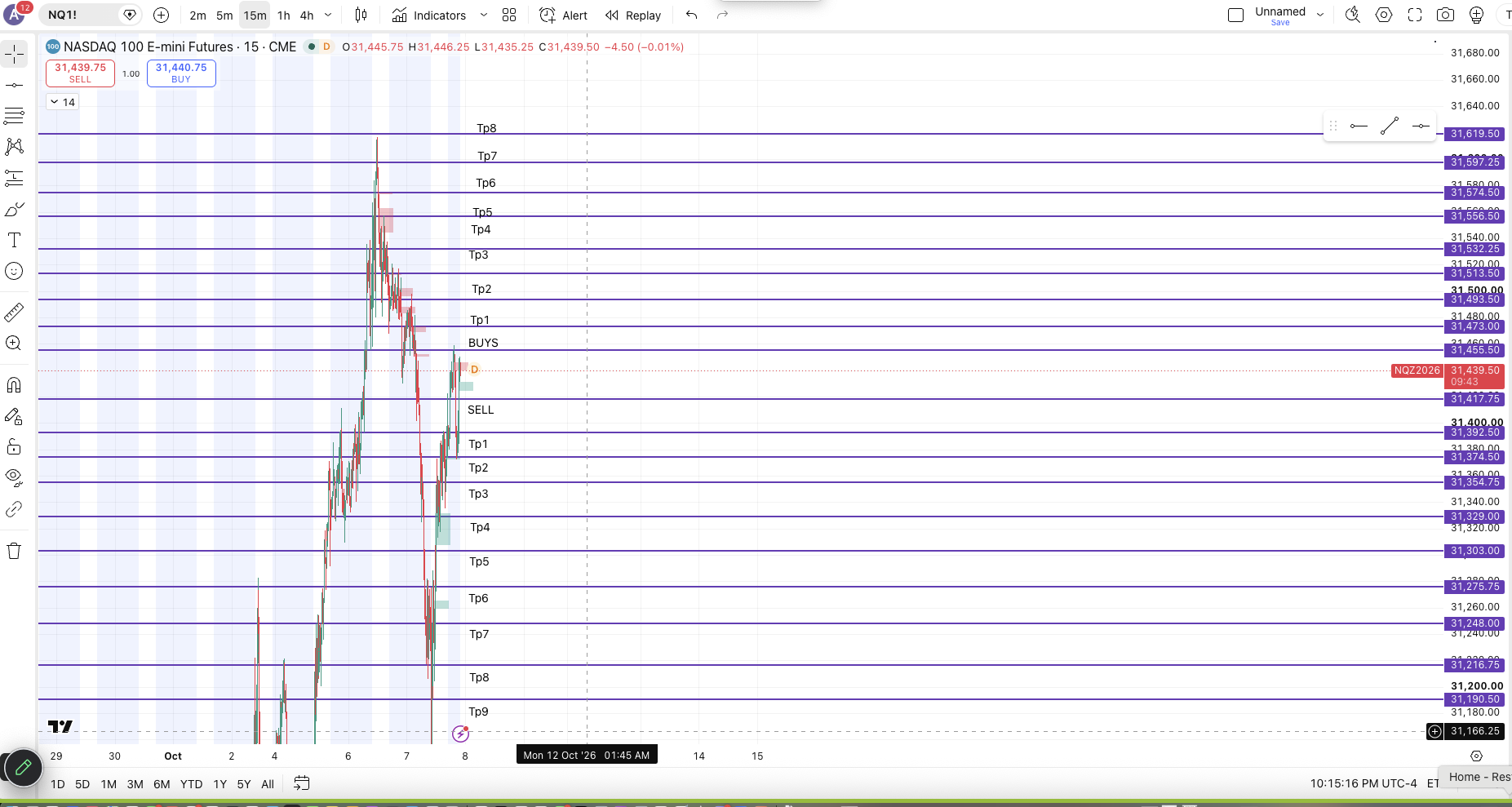Toggle magnet mode on the left toolbar
1512x807 pixels.
click(x=14, y=384)
